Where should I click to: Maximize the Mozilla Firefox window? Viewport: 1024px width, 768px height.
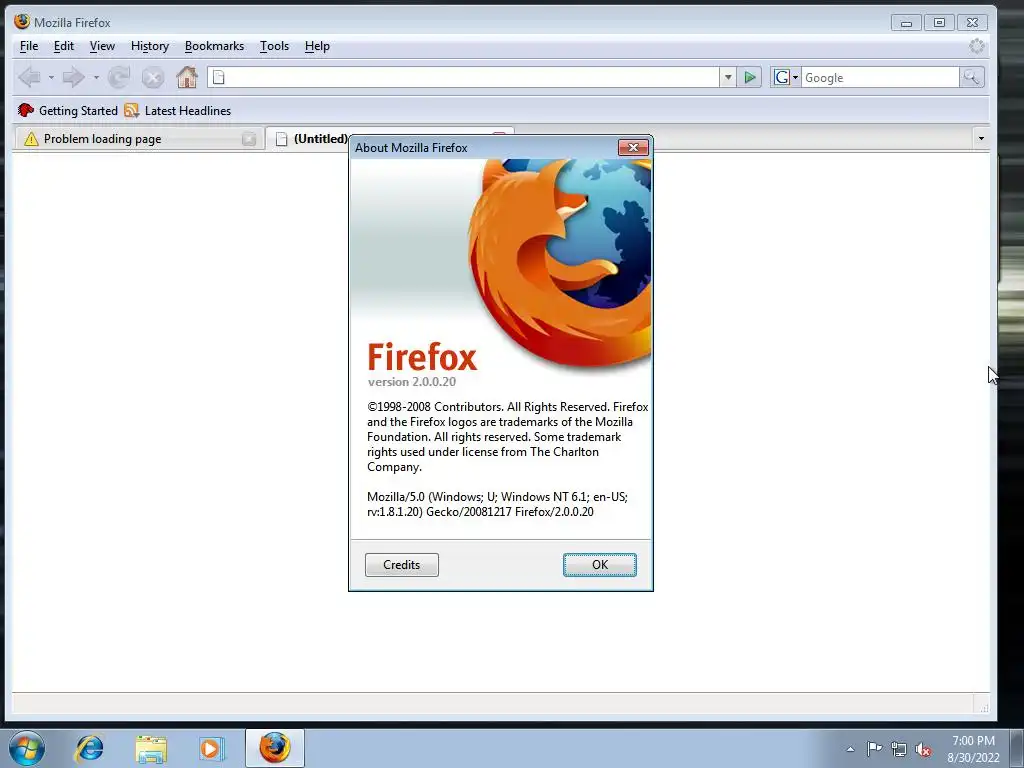(x=939, y=23)
